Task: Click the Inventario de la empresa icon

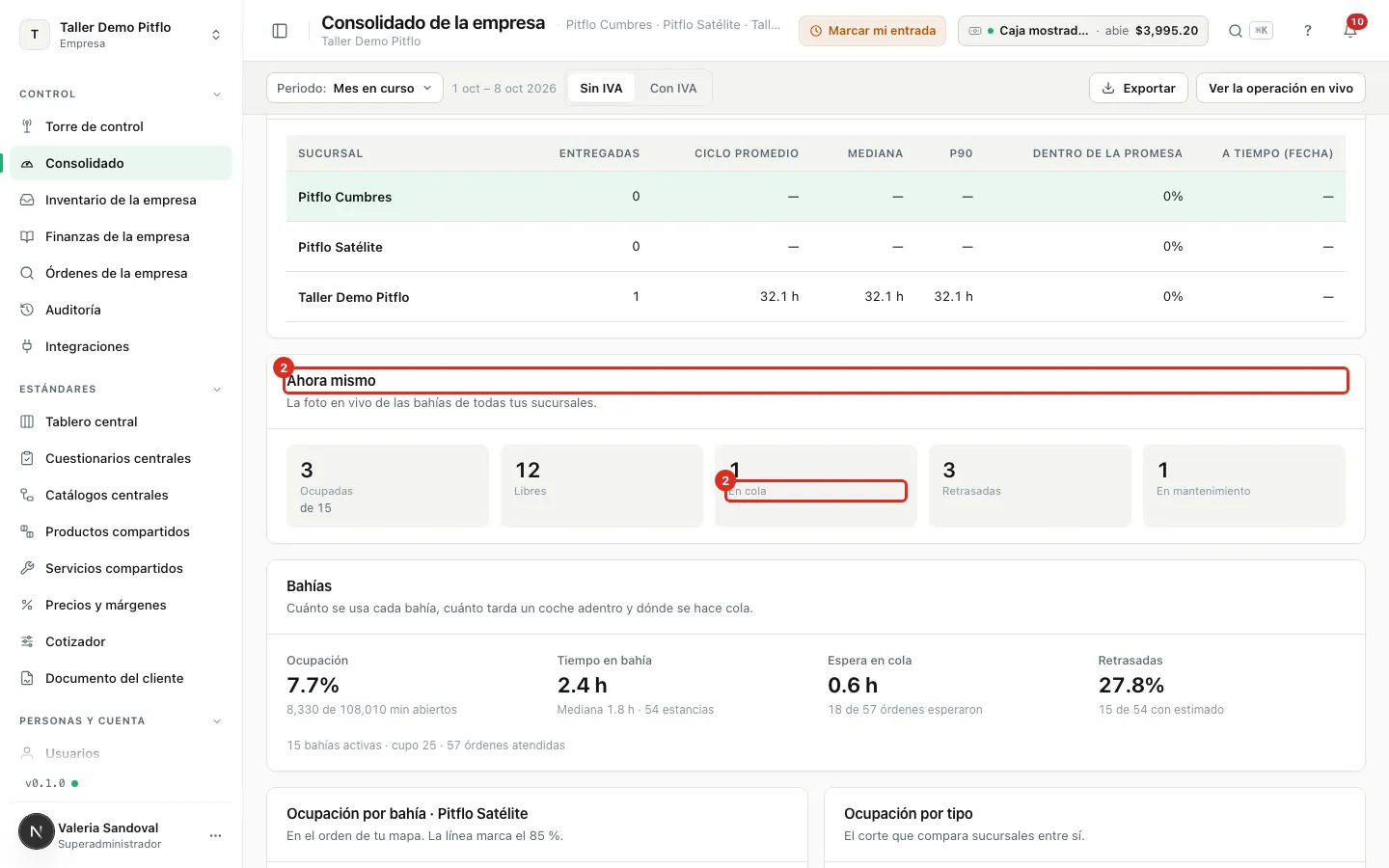Action: tap(27, 200)
